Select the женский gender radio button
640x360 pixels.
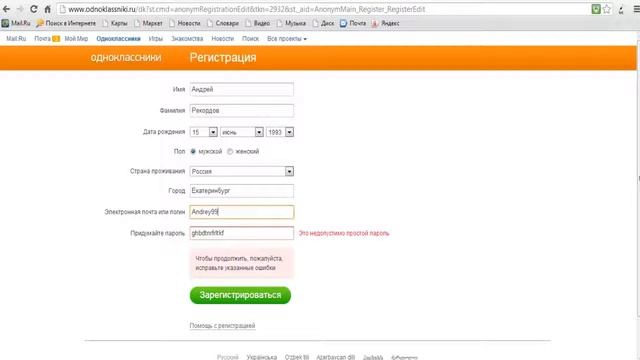pyautogui.click(x=230, y=151)
